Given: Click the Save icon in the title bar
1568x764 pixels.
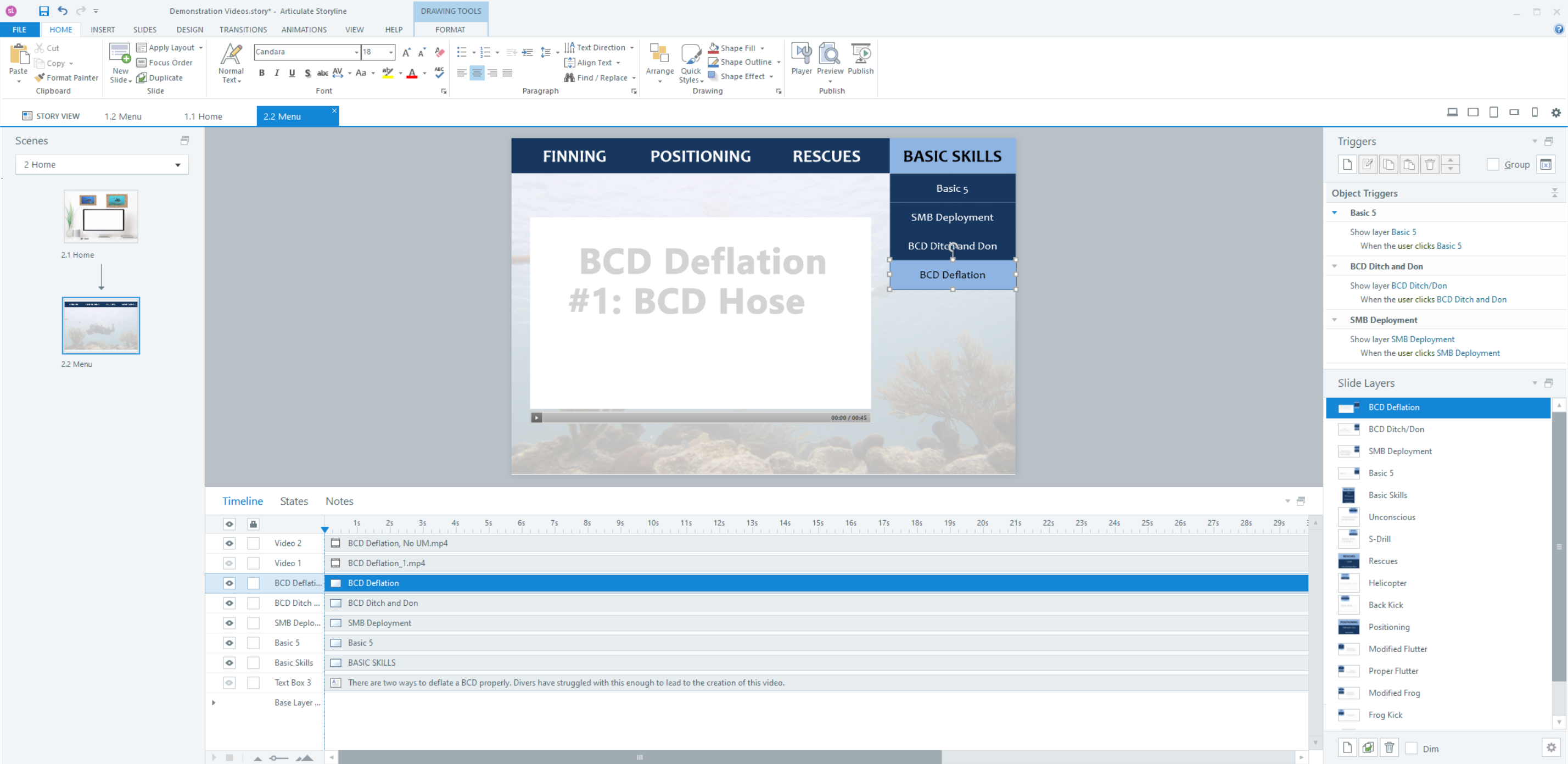Looking at the screenshot, I should point(44,11).
